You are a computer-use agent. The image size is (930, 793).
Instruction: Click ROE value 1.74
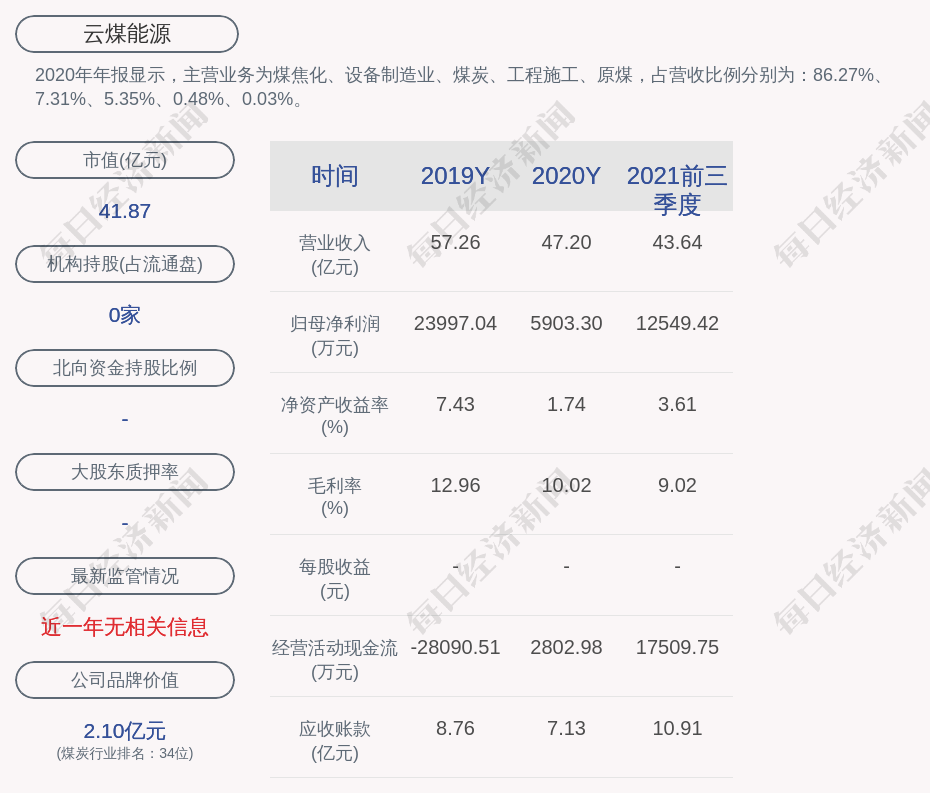coord(566,404)
